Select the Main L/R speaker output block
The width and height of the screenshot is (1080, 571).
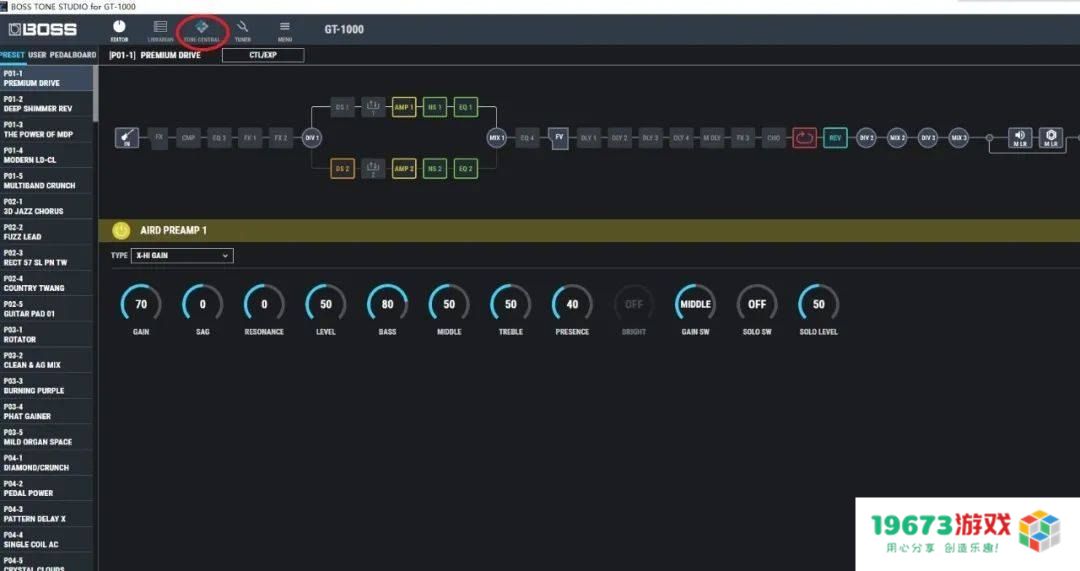(1020, 138)
